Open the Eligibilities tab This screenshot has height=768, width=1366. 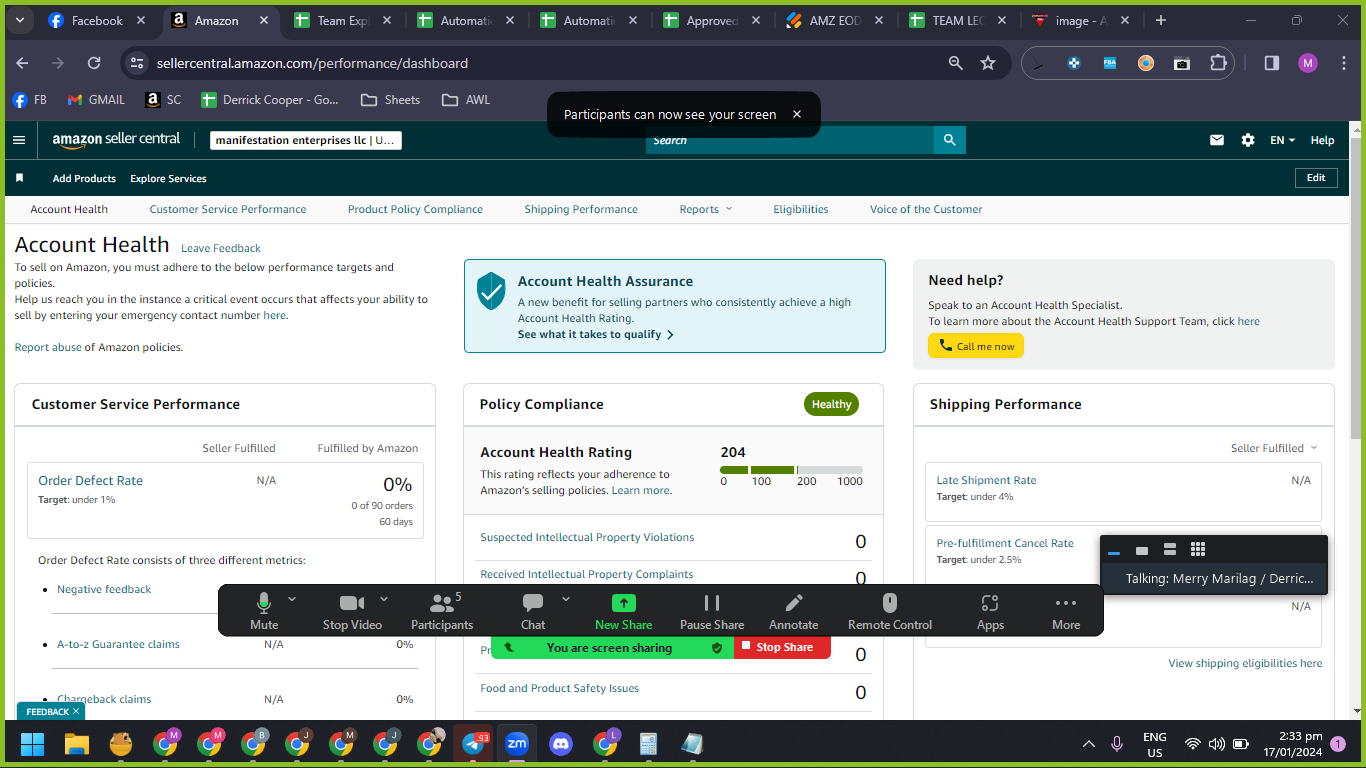[801, 209]
